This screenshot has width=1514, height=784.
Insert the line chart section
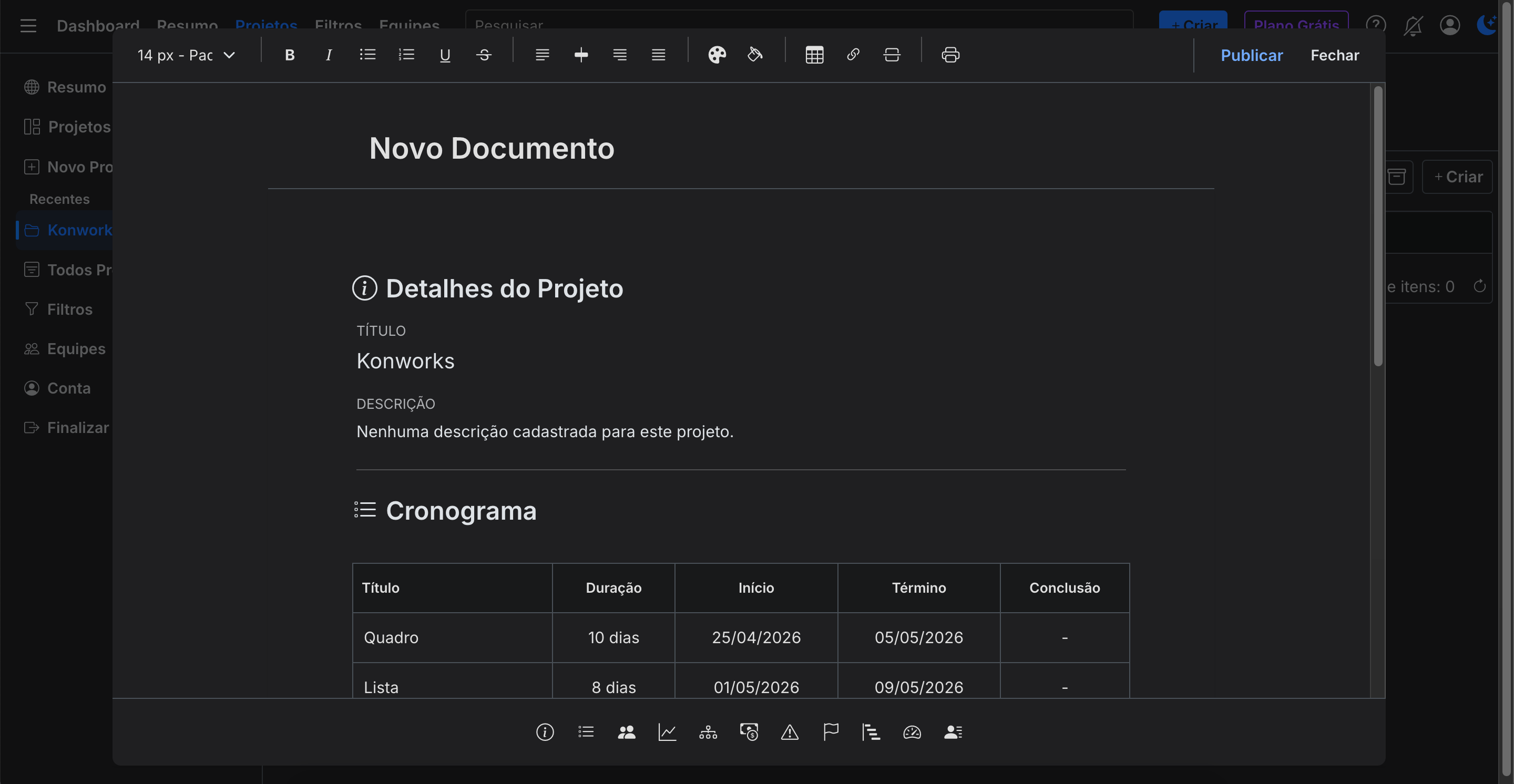(667, 733)
